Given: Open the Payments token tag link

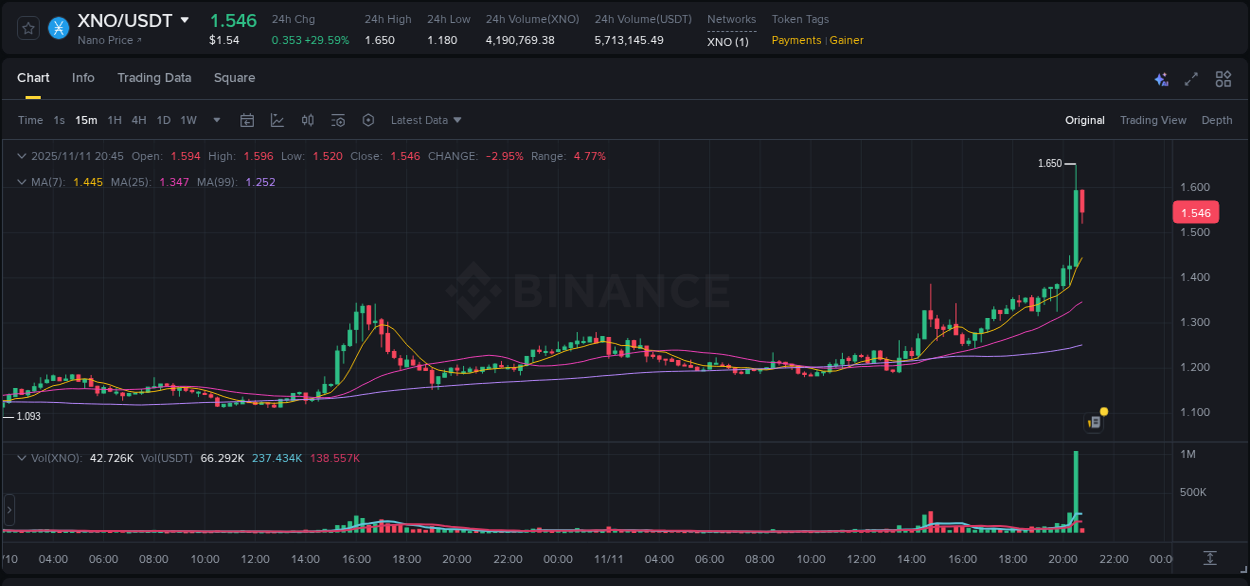Looking at the screenshot, I should point(796,40).
